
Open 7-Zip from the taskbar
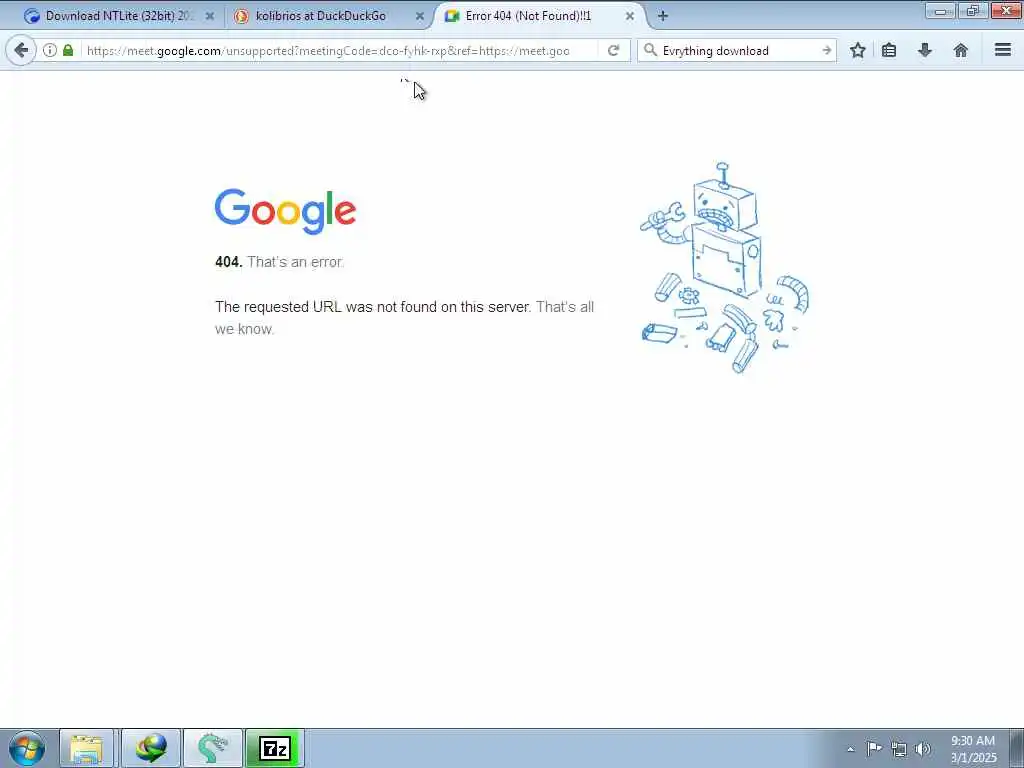pyautogui.click(x=275, y=748)
